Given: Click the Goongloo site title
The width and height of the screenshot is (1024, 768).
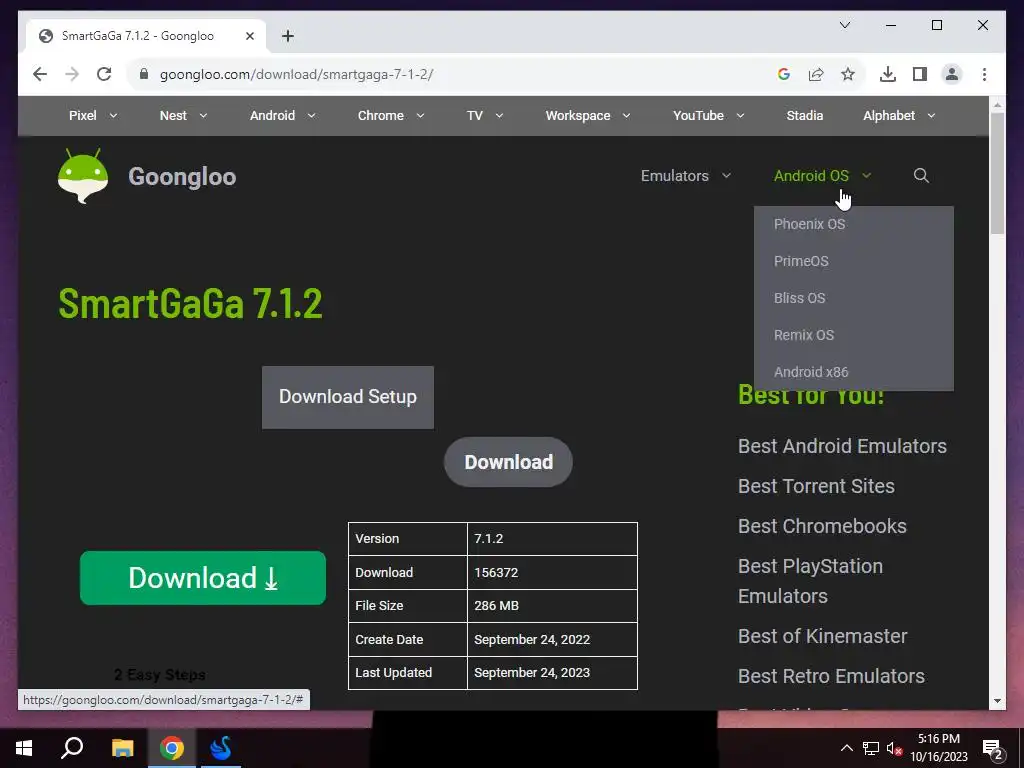Looking at the screenshot, I should [182, 176].
